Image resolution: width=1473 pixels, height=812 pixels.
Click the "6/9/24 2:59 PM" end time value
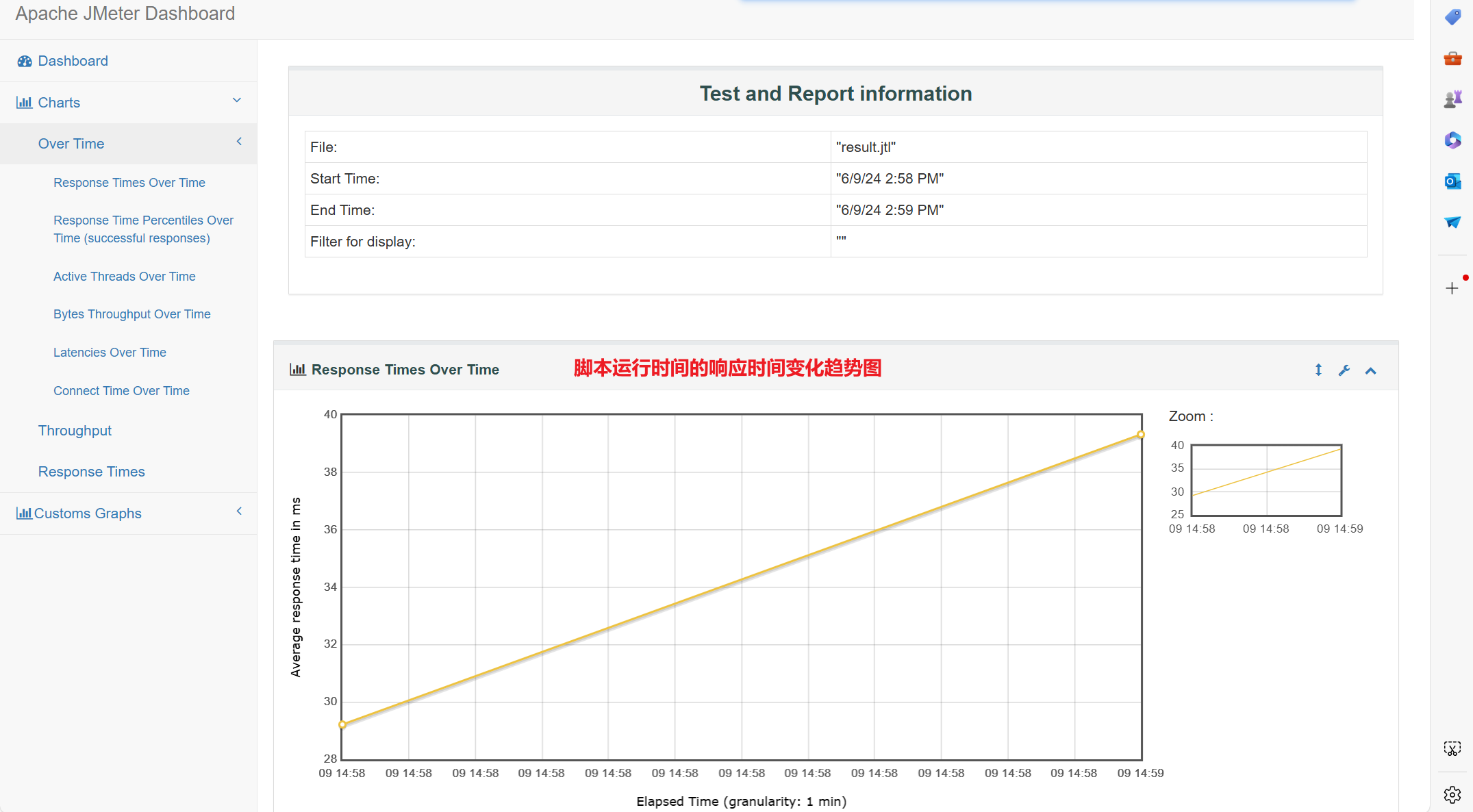pos(890,210)
